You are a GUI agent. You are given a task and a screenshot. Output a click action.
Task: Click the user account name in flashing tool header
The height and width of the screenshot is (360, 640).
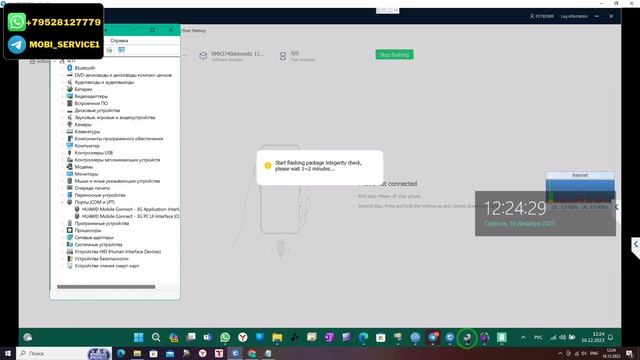[x=542, y=16]
